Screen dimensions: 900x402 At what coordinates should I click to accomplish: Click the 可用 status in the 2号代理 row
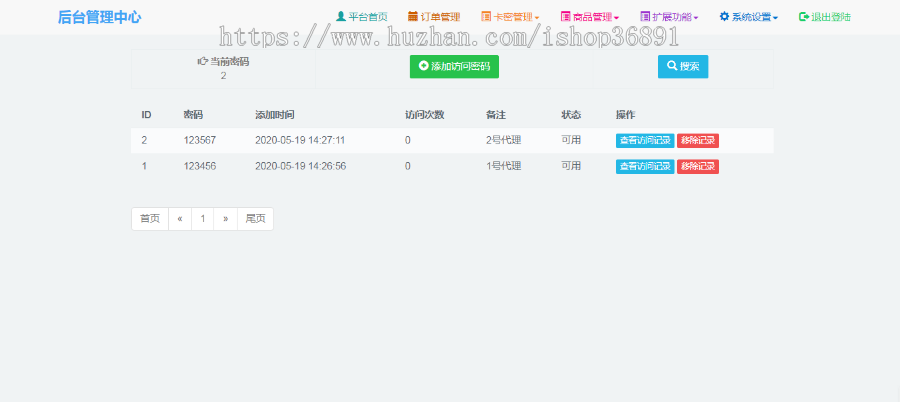pyautogui.click(x=571, y=140)
